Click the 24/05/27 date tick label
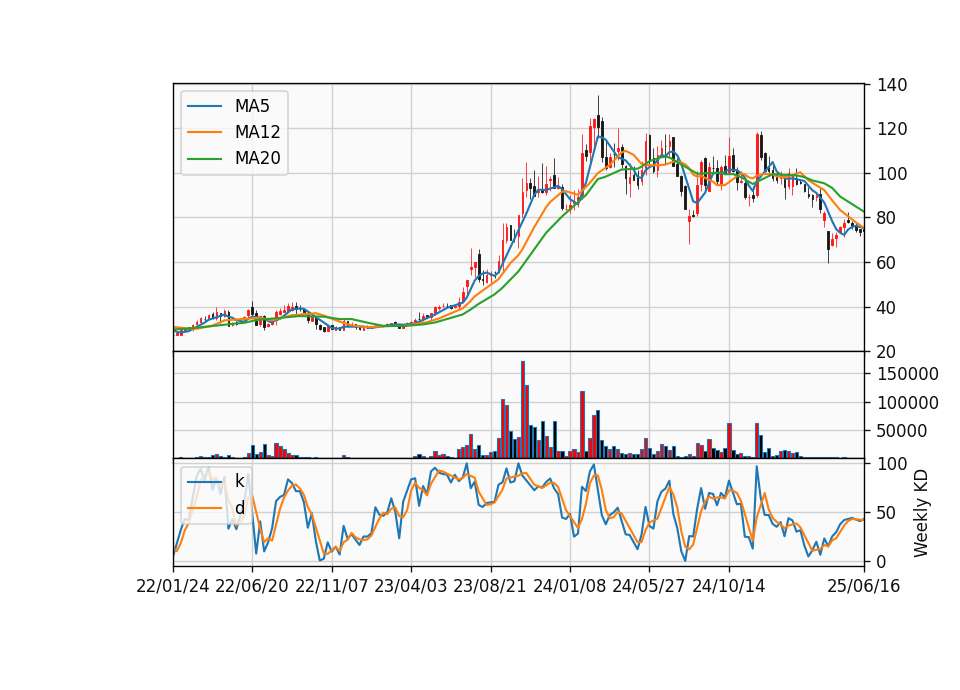 tap(649, 587)
